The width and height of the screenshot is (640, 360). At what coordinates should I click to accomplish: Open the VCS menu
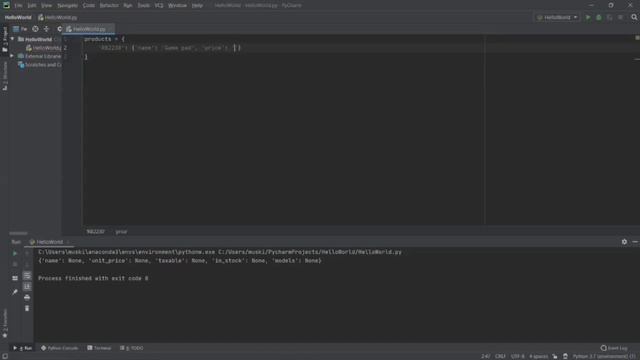159,6
